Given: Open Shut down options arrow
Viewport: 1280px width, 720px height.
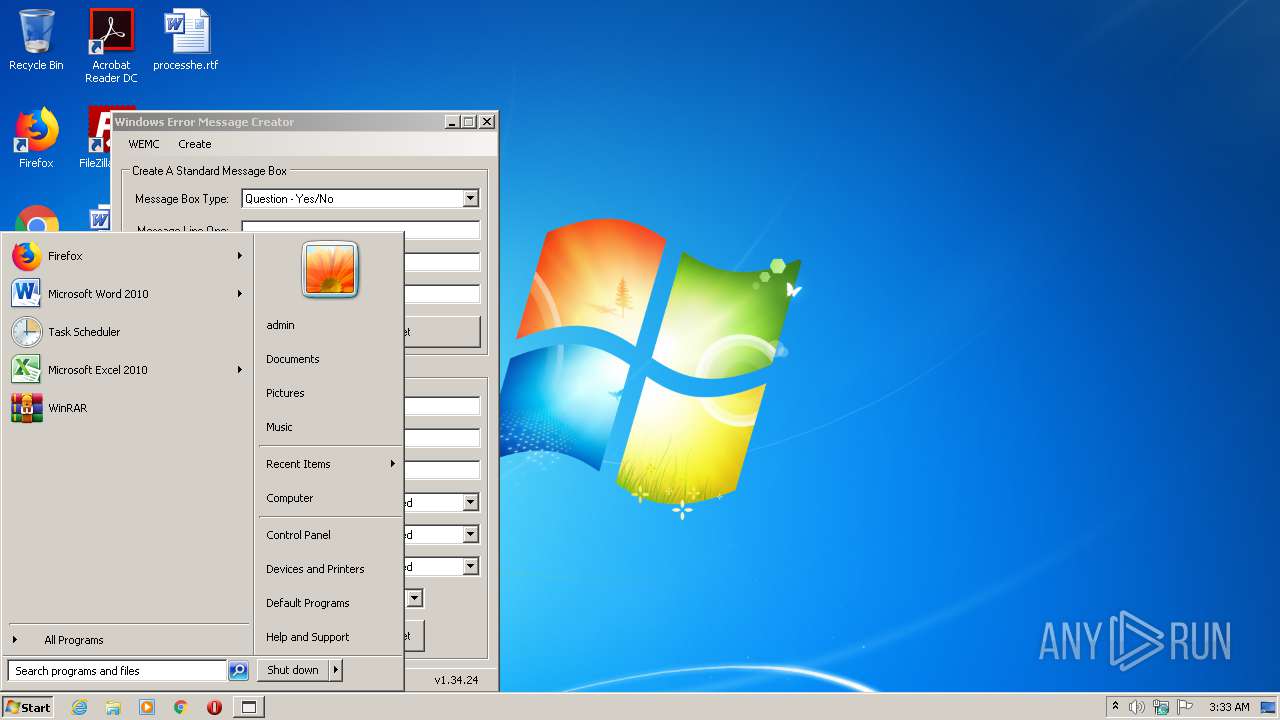Looking at the screenshot, I should click(x=336, y=671).
